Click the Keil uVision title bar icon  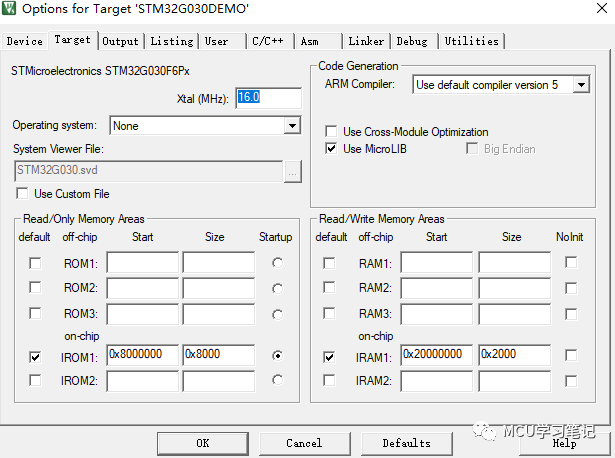coord(9,8)
